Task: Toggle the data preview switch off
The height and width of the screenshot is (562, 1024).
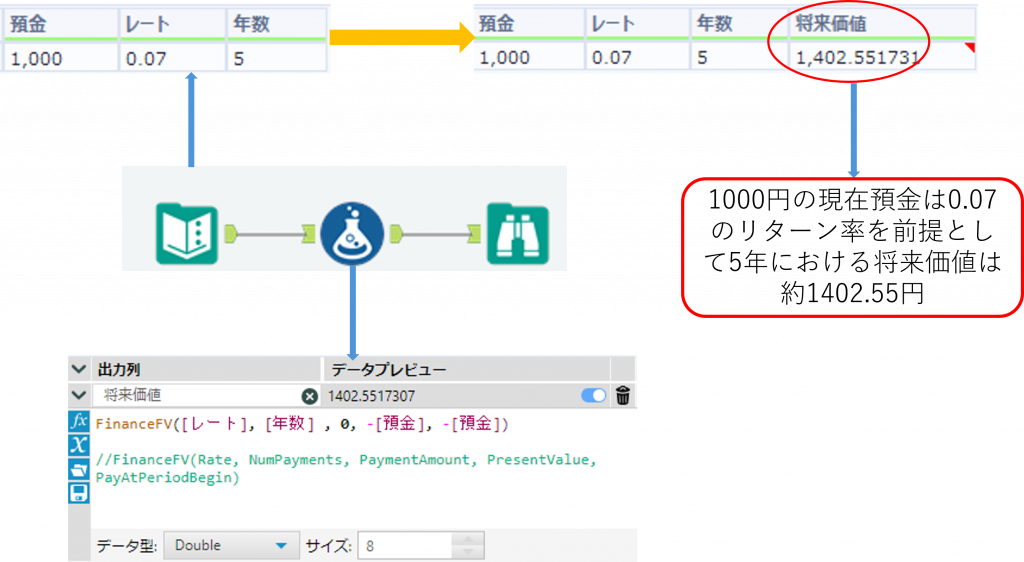Action: pyautogui.click(x=594, y=396)
